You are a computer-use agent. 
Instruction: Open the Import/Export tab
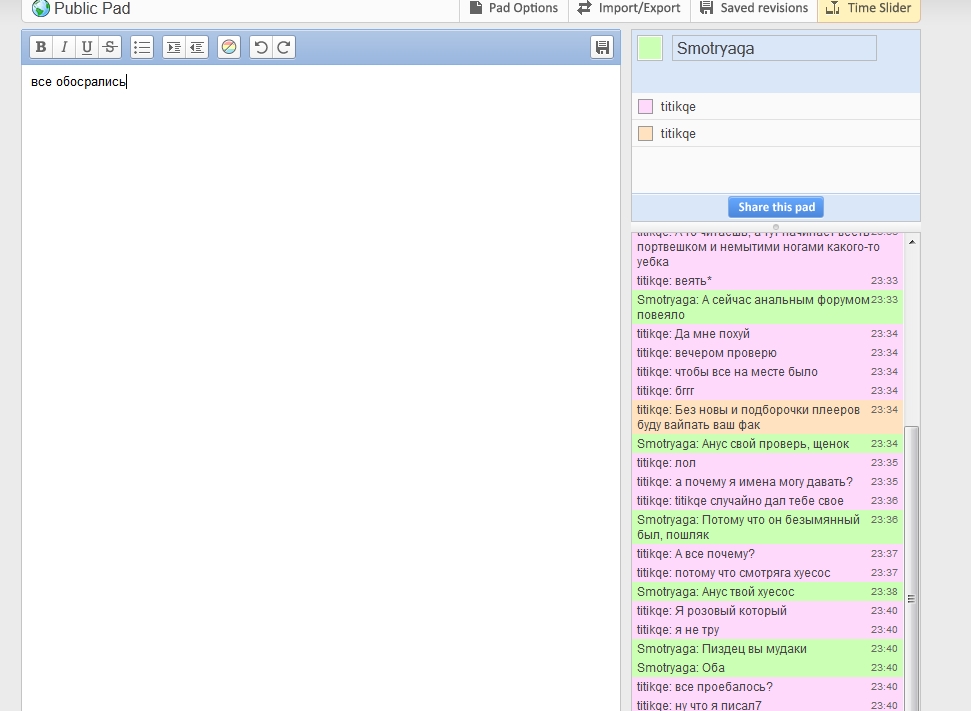point(630,8)
